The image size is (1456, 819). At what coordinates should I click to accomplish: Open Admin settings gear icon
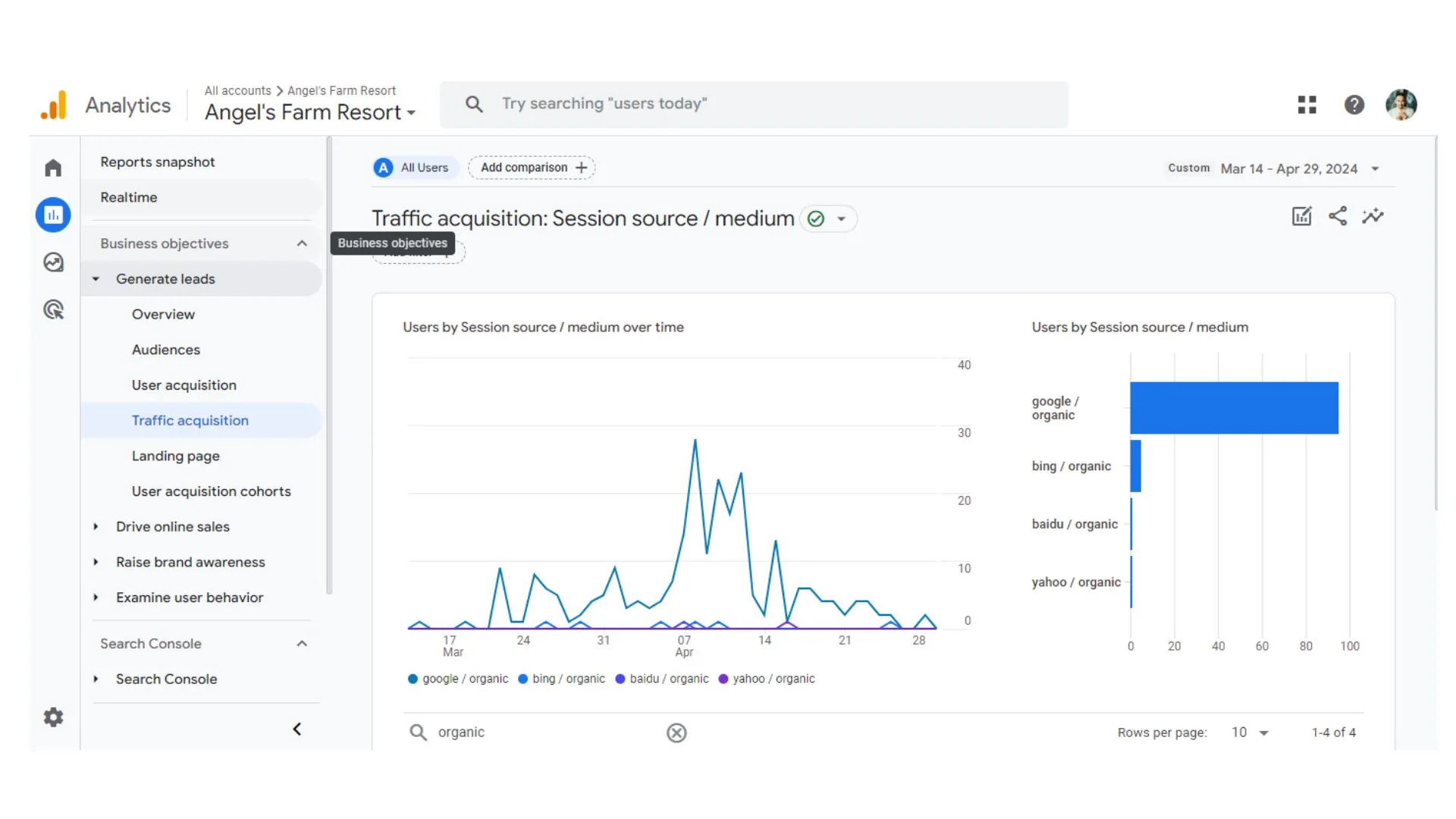[53, 717]
